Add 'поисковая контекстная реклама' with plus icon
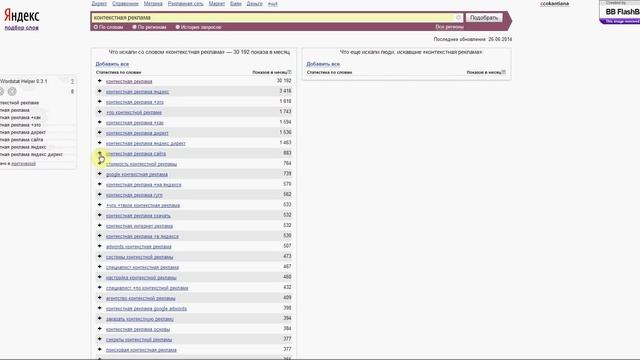 [100, 349]
